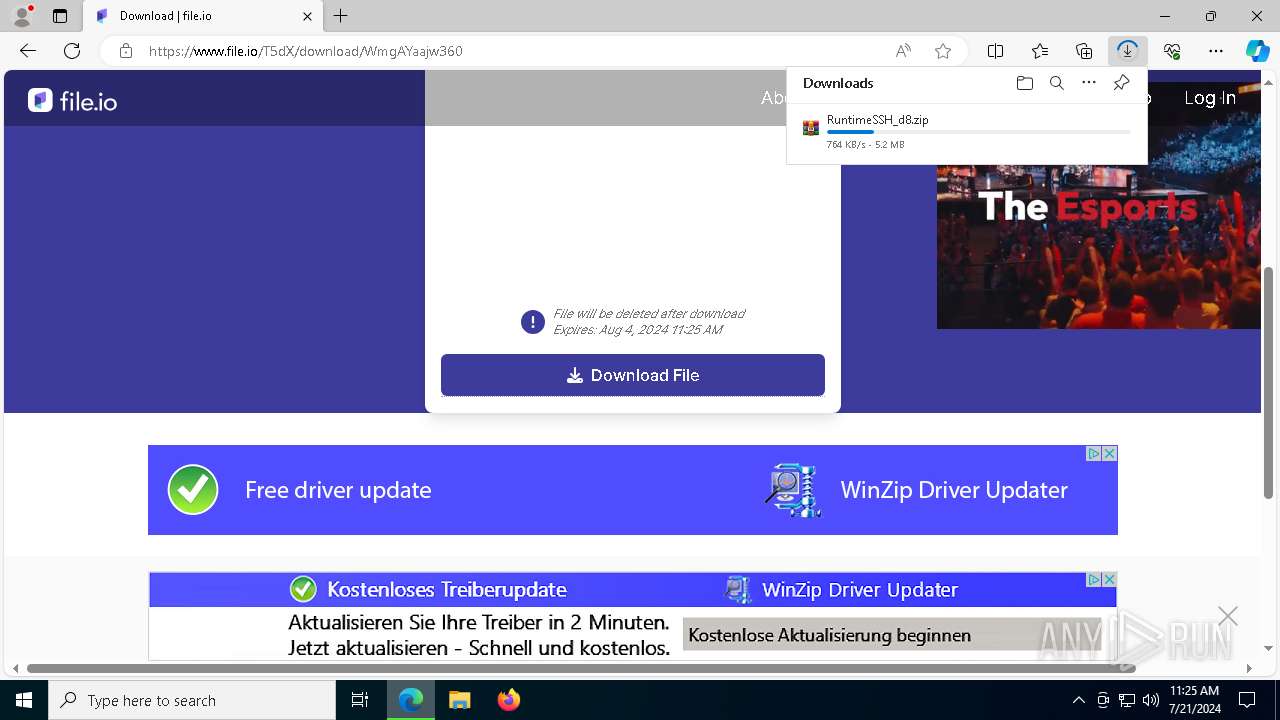Image resolution: width=1280 pixels, height=720 pixels.
Task: Open Collections panel
Action: (1084, 51)
